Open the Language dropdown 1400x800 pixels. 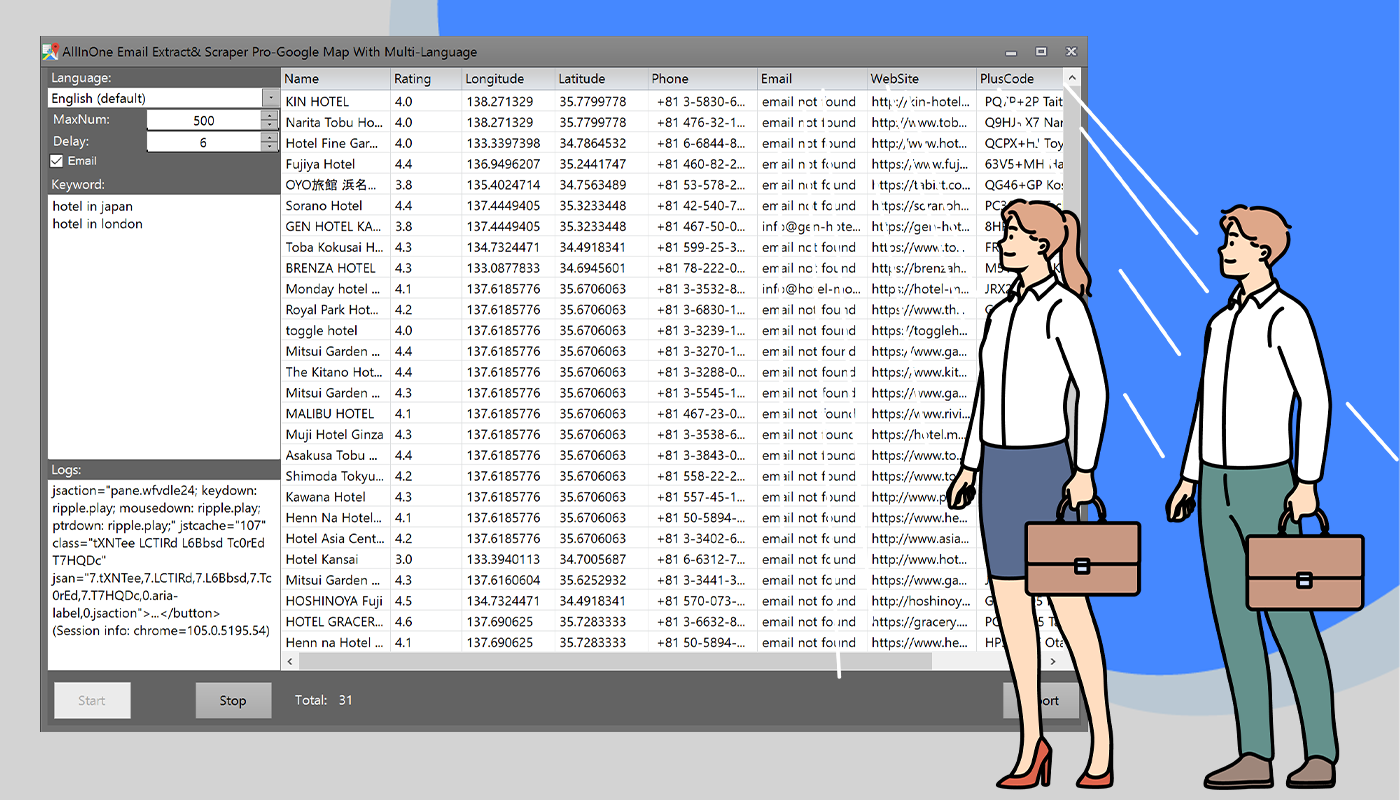[270, 98]
